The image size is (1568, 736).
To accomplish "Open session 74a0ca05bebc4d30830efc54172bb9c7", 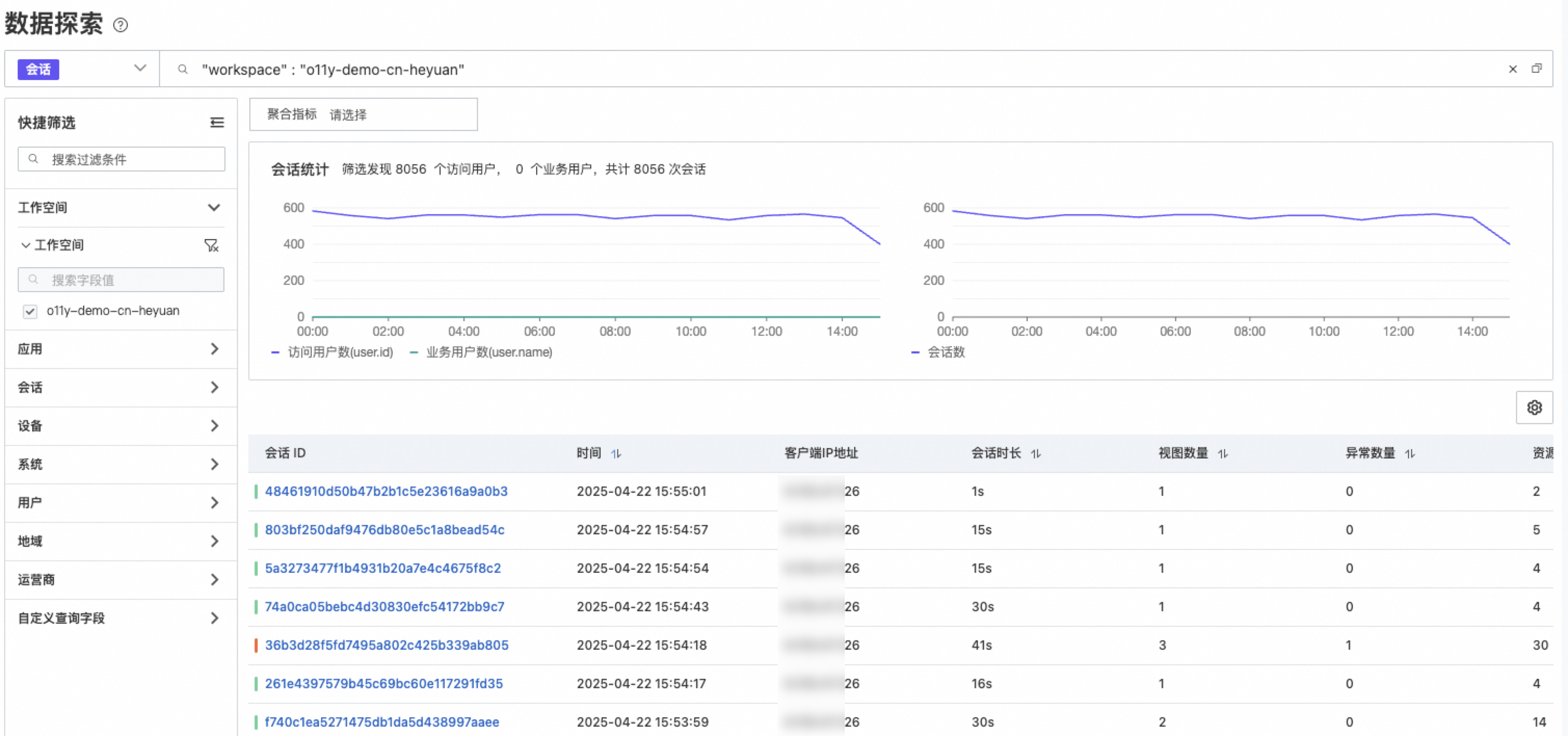I will point(384,607).
